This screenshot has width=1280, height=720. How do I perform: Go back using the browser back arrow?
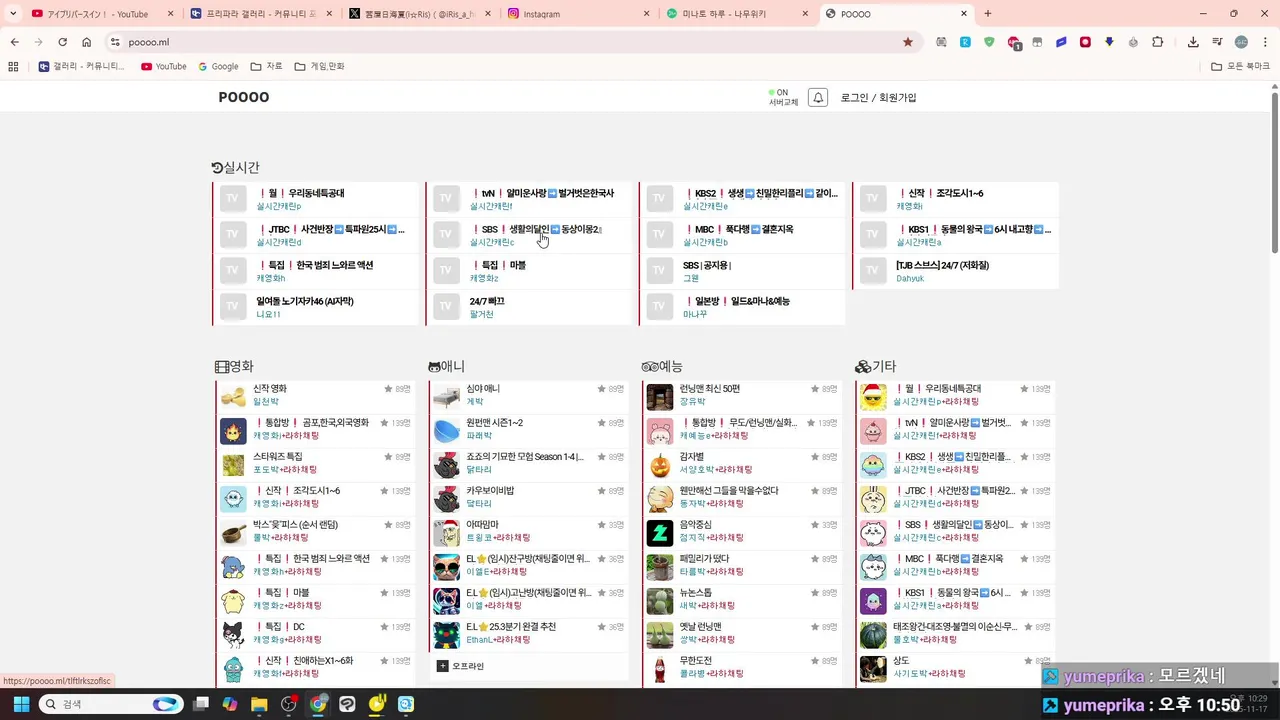click(x=14, y=42)
